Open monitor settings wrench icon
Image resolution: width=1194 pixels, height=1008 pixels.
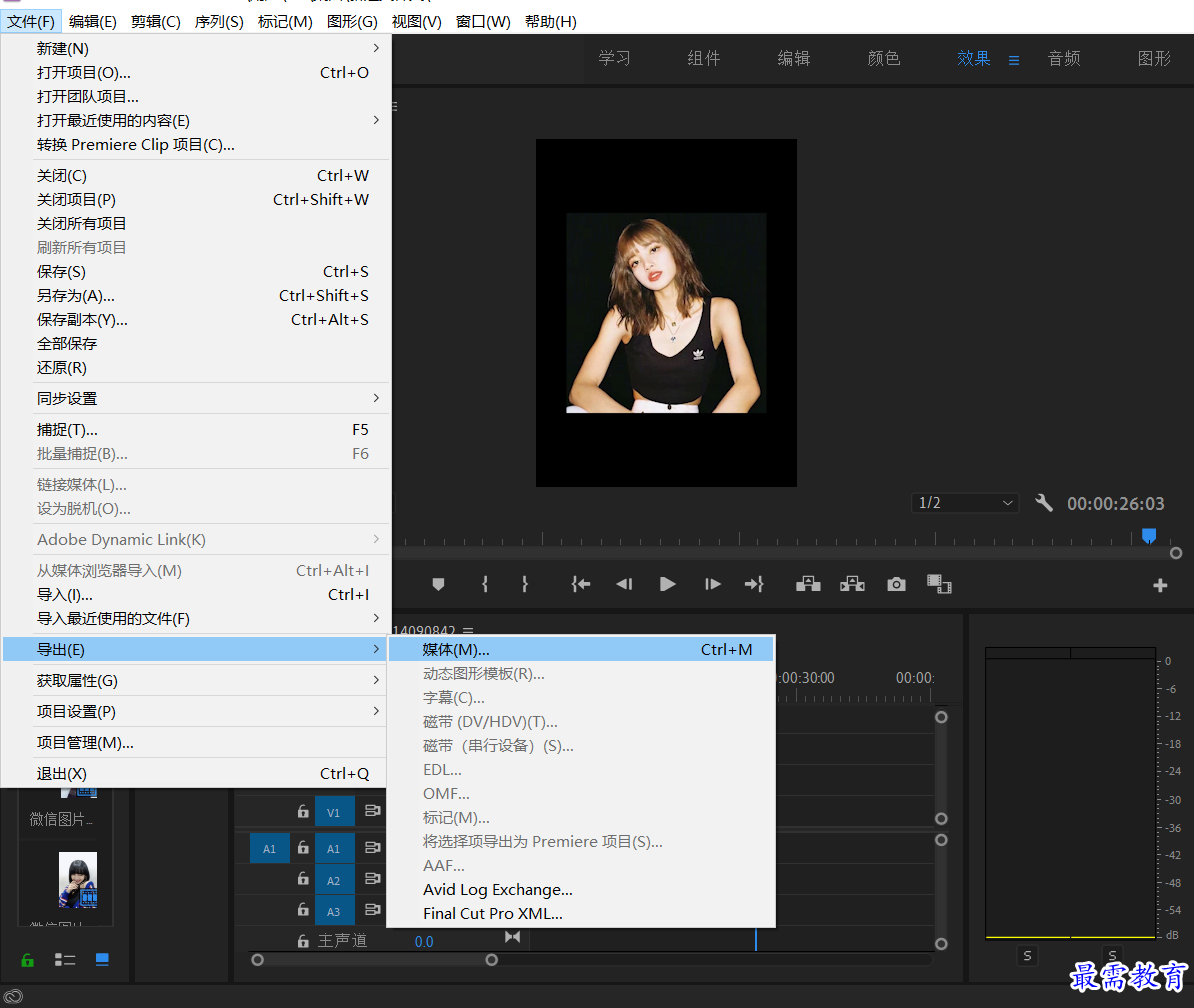(1044, 502)
